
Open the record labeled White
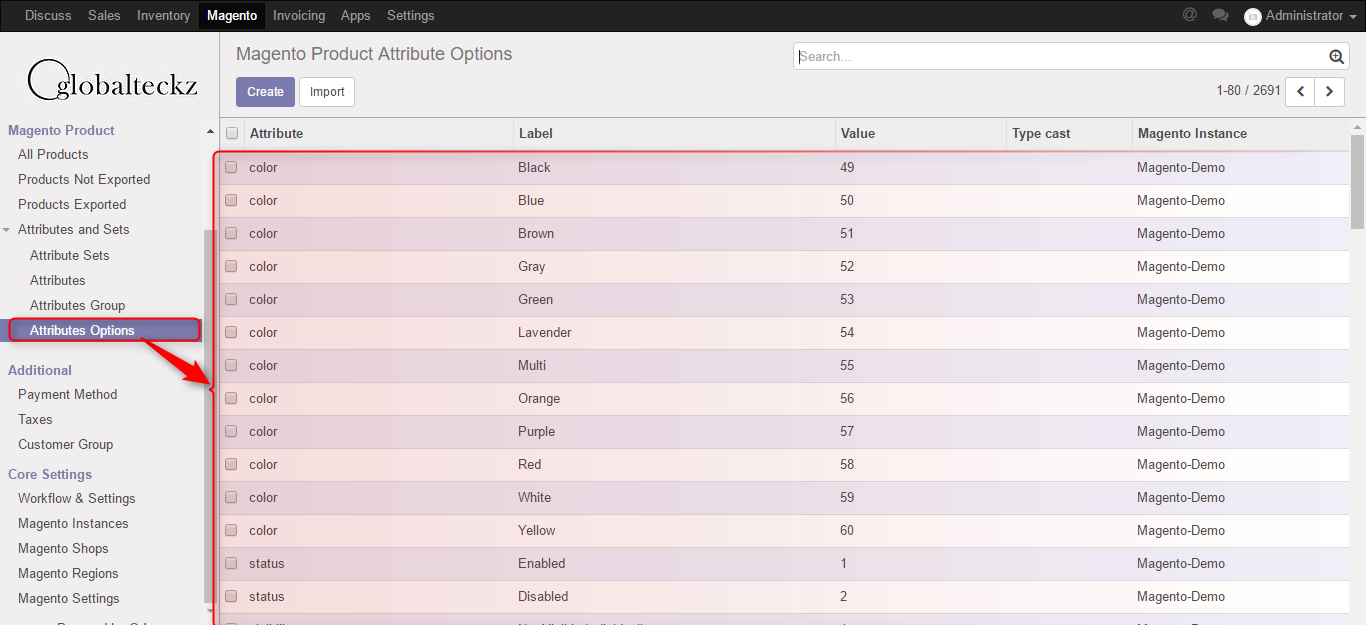534,497
